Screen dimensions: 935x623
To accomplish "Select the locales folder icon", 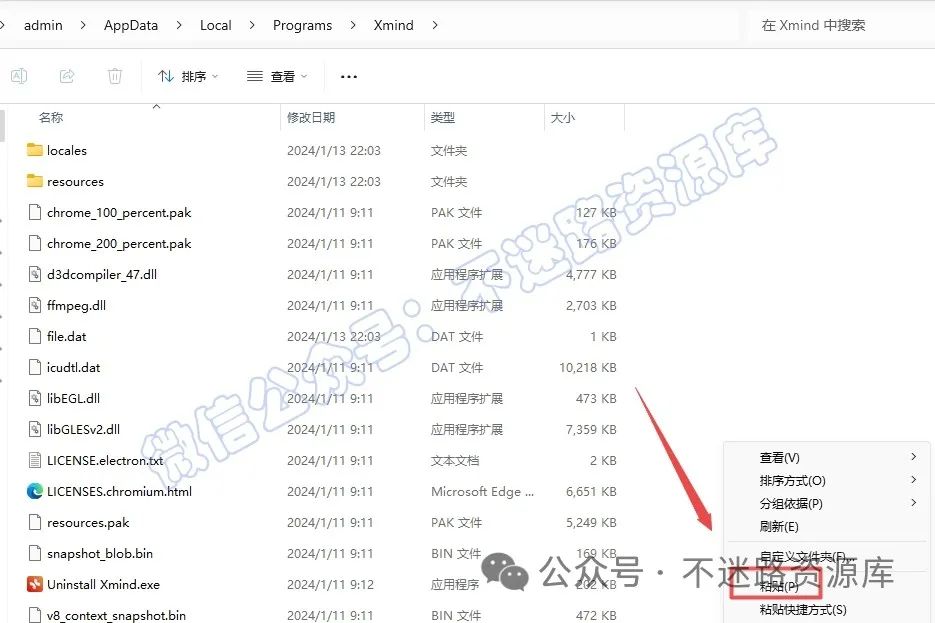I will click(35, 150).
